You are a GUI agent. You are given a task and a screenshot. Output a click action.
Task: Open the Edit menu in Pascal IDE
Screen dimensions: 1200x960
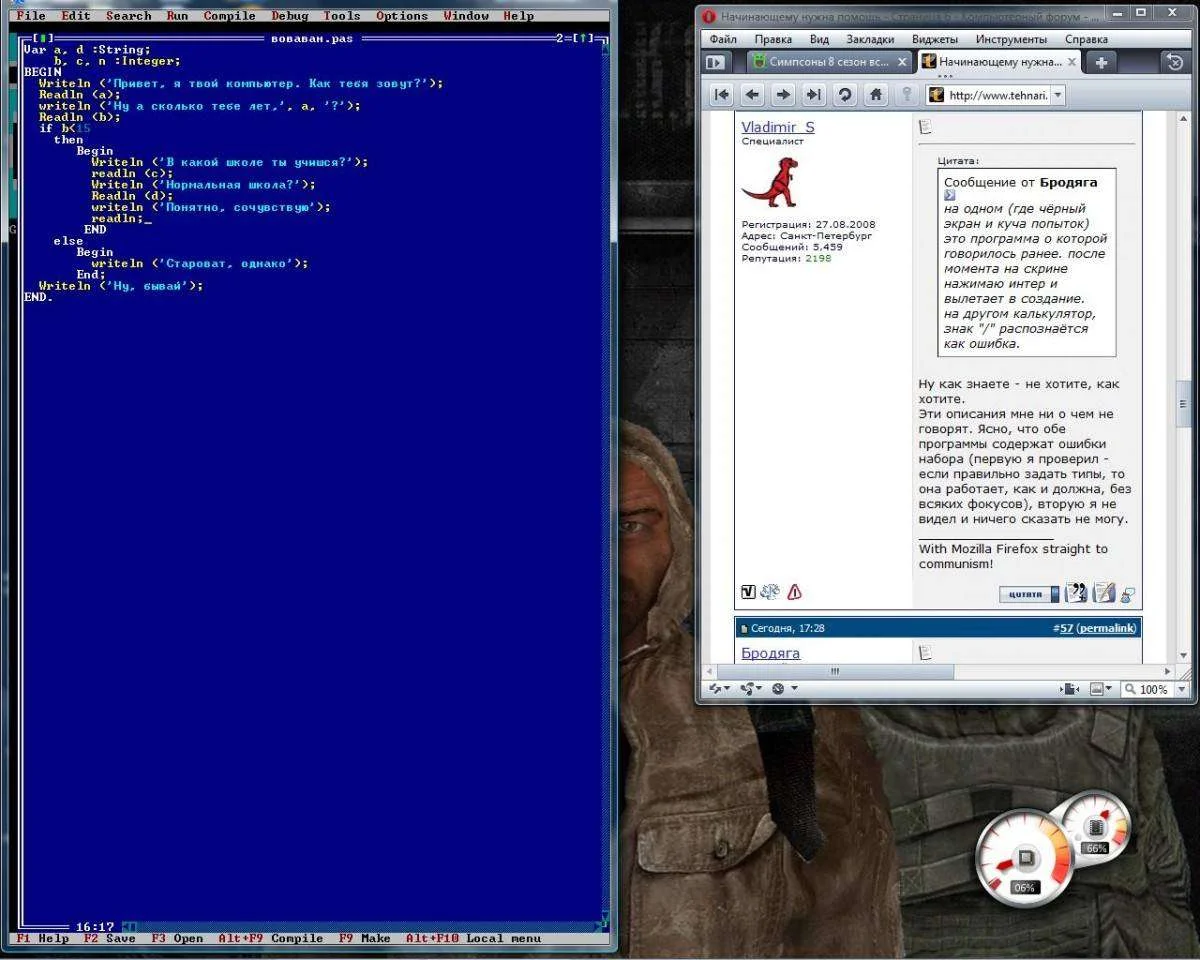click(x=75, y=16)
